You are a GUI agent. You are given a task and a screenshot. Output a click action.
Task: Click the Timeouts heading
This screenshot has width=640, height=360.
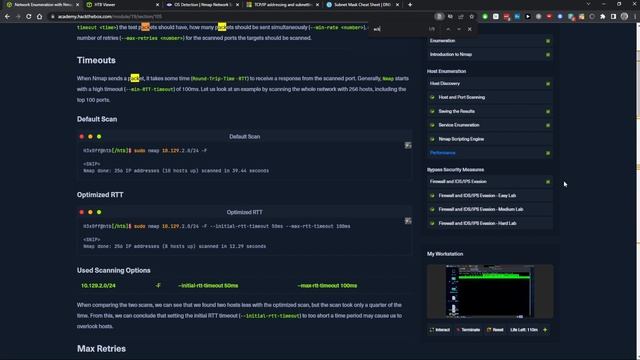pyautogui.click(x=96, y=60)
